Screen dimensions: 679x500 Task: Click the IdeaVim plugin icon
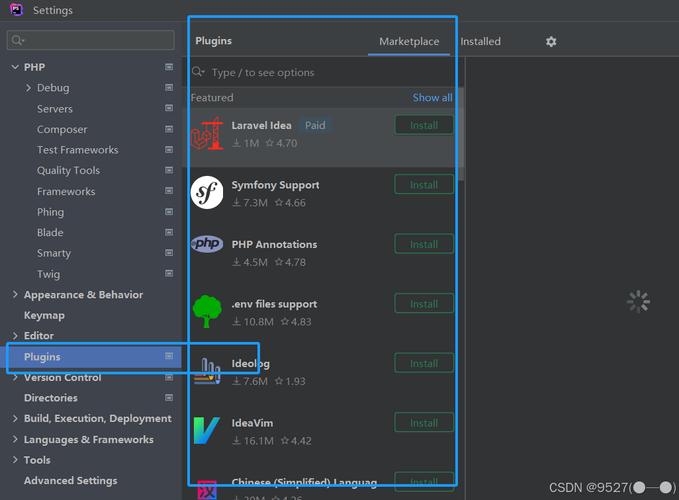point(208,431)
